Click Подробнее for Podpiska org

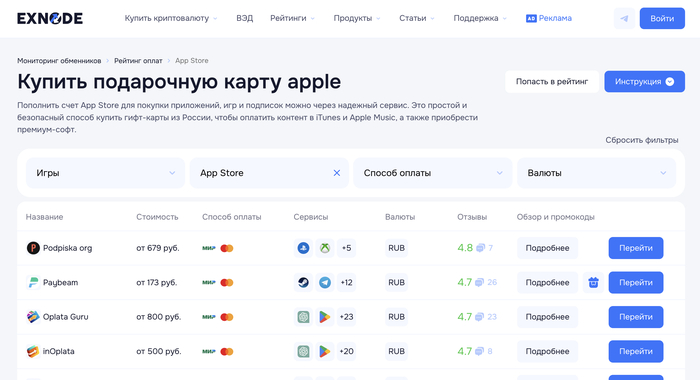[547, 248]
